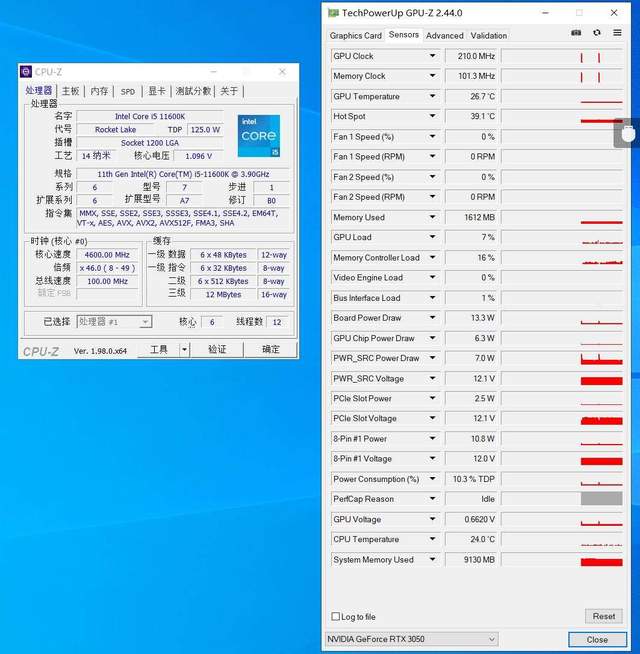Close the GPU-Z window
The image size is (640, 654).
(614, 13)
